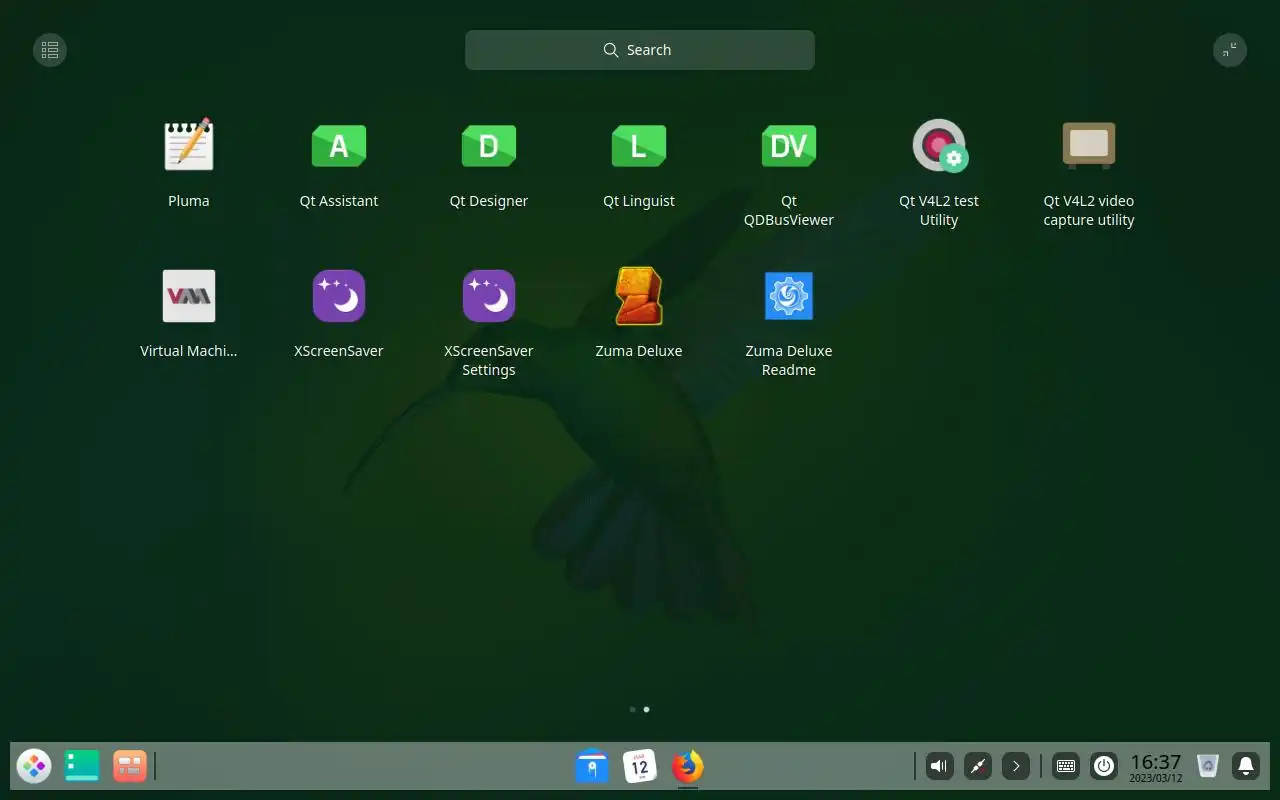Launch Firefox from dock

pos(688,767)
